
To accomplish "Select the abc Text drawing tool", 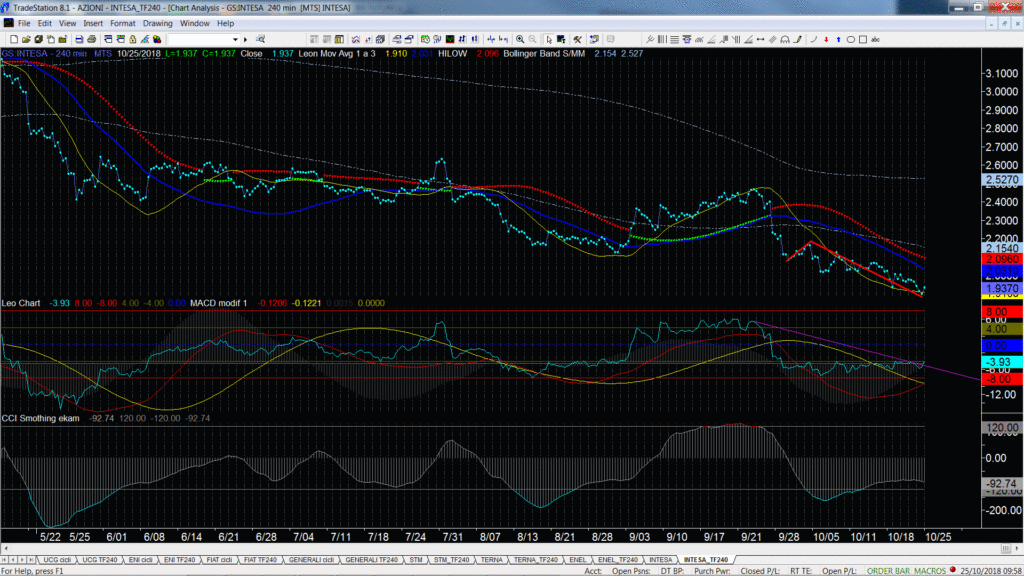I will pos(876,39).
